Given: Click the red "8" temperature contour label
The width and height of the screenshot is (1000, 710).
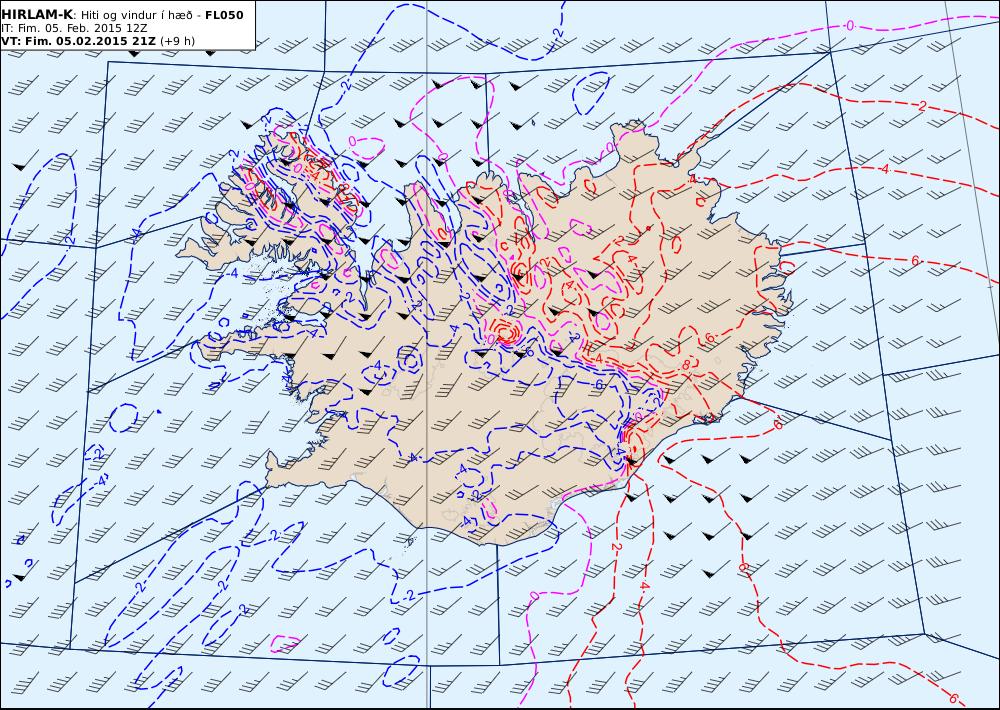Looking at the screenshot, I should (686, 366).
